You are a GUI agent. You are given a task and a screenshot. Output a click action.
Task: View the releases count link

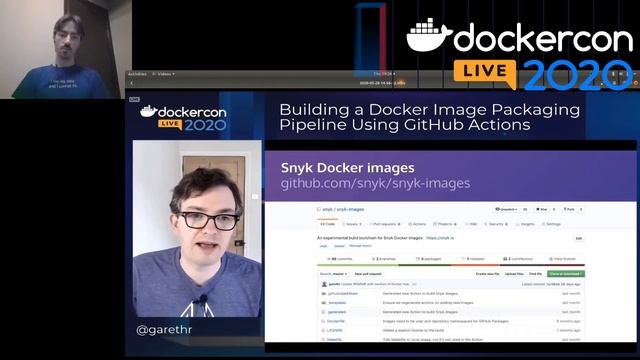click(x=473, y=259)
